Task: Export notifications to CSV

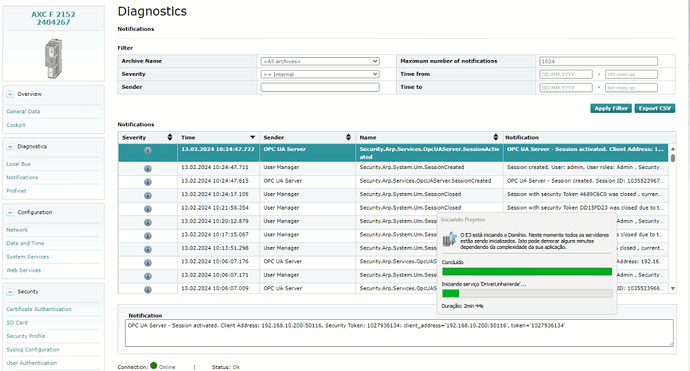Action: pos(655,108)
